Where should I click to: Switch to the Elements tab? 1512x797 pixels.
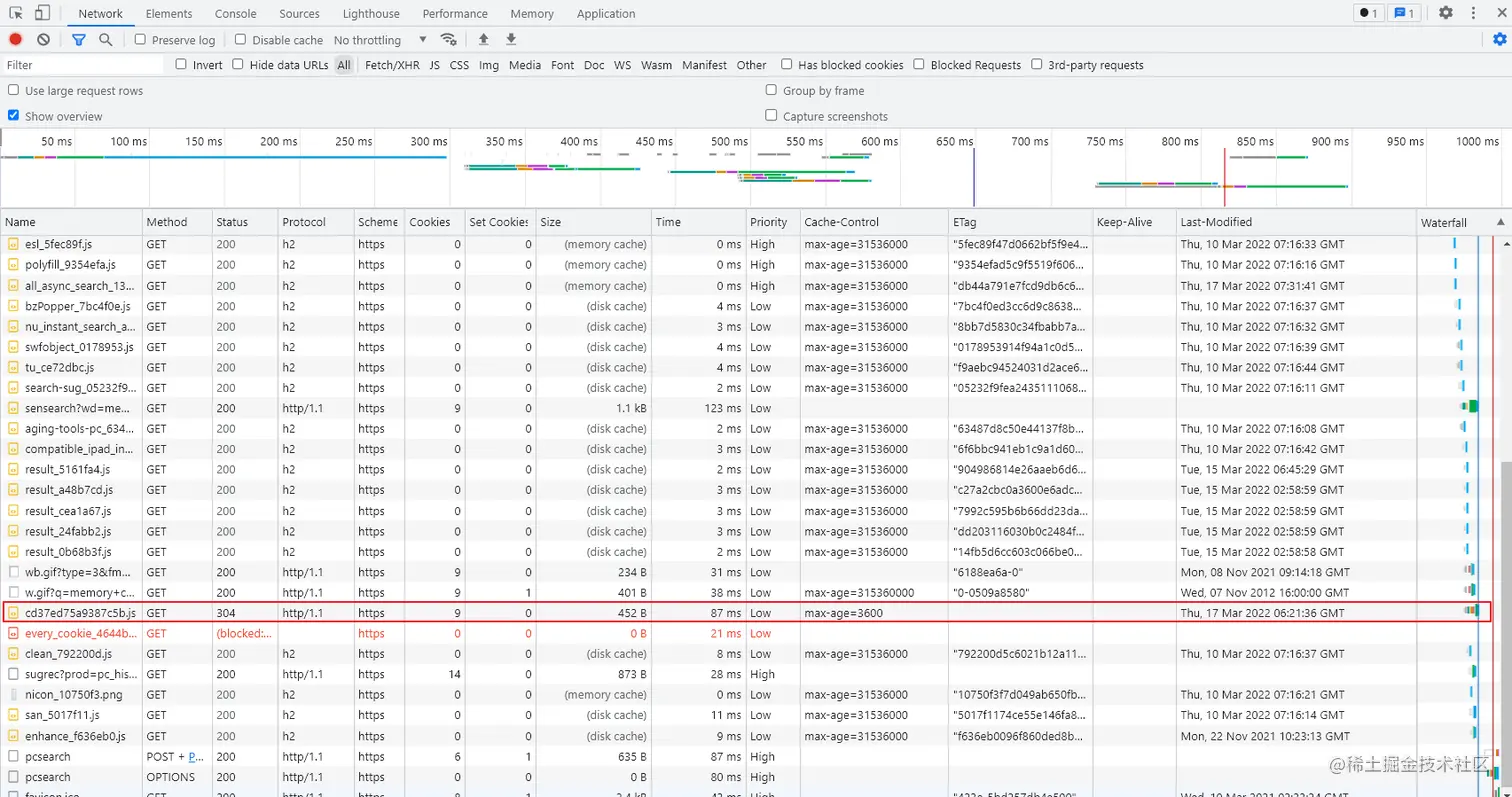click(x=169, y=14)
